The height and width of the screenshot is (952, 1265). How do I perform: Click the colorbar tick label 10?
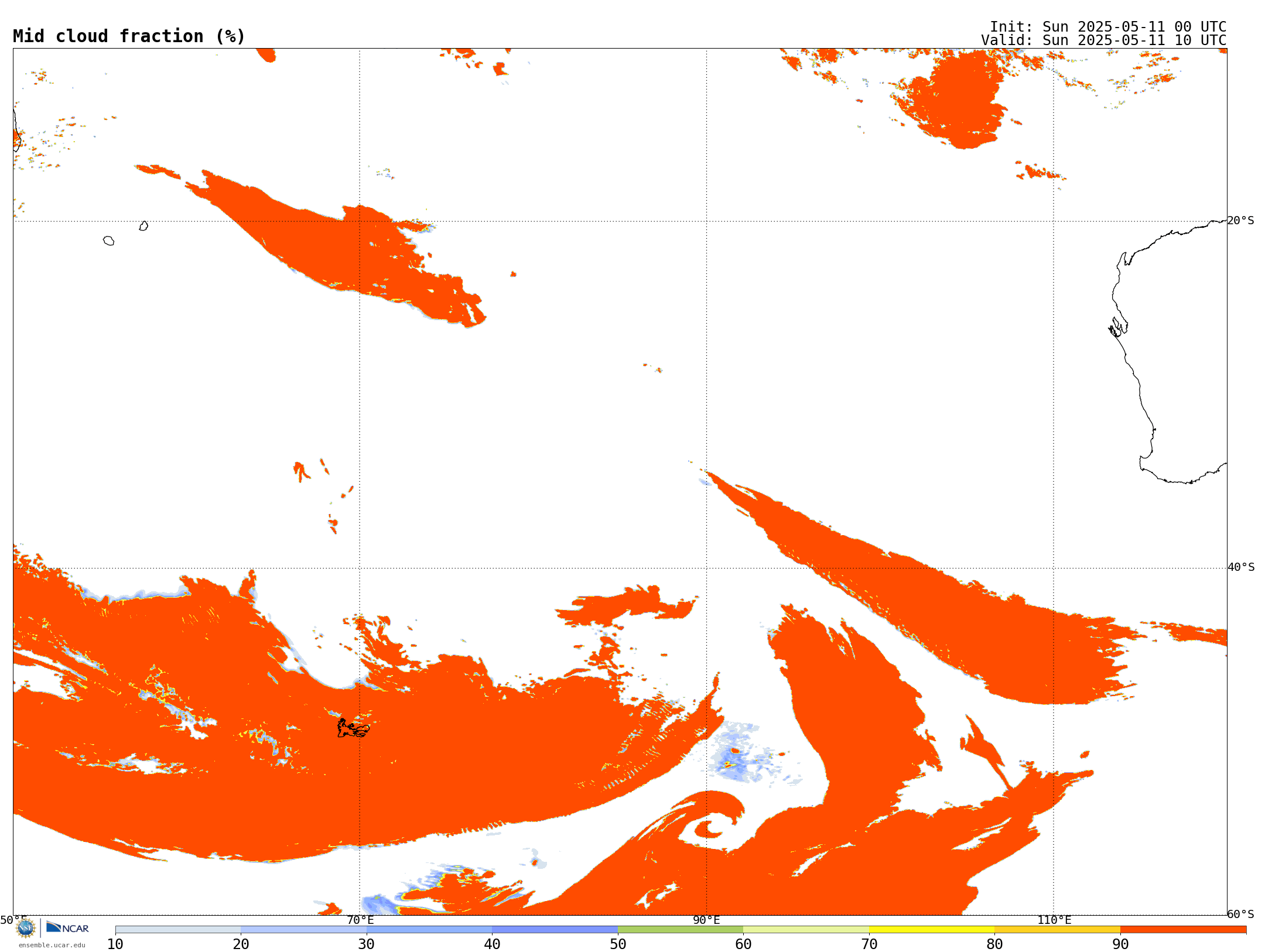click(115, 944)
